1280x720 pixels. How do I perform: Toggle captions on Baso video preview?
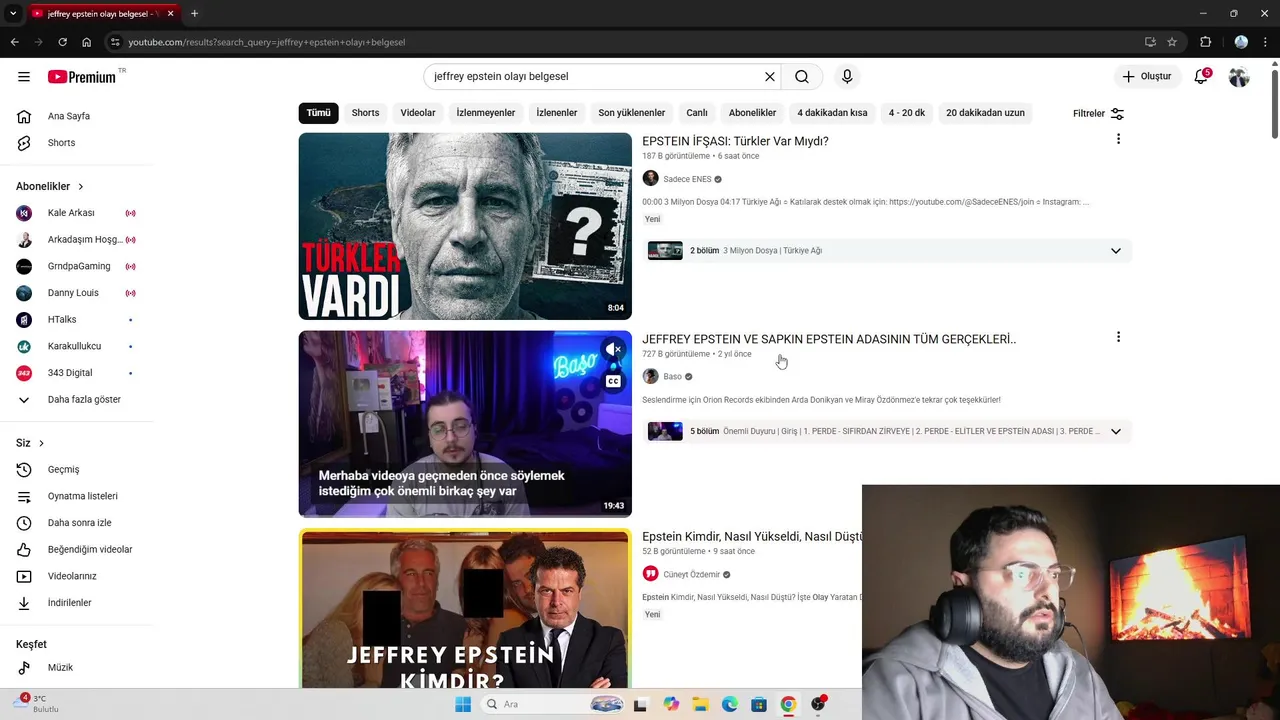pos(613,381)
